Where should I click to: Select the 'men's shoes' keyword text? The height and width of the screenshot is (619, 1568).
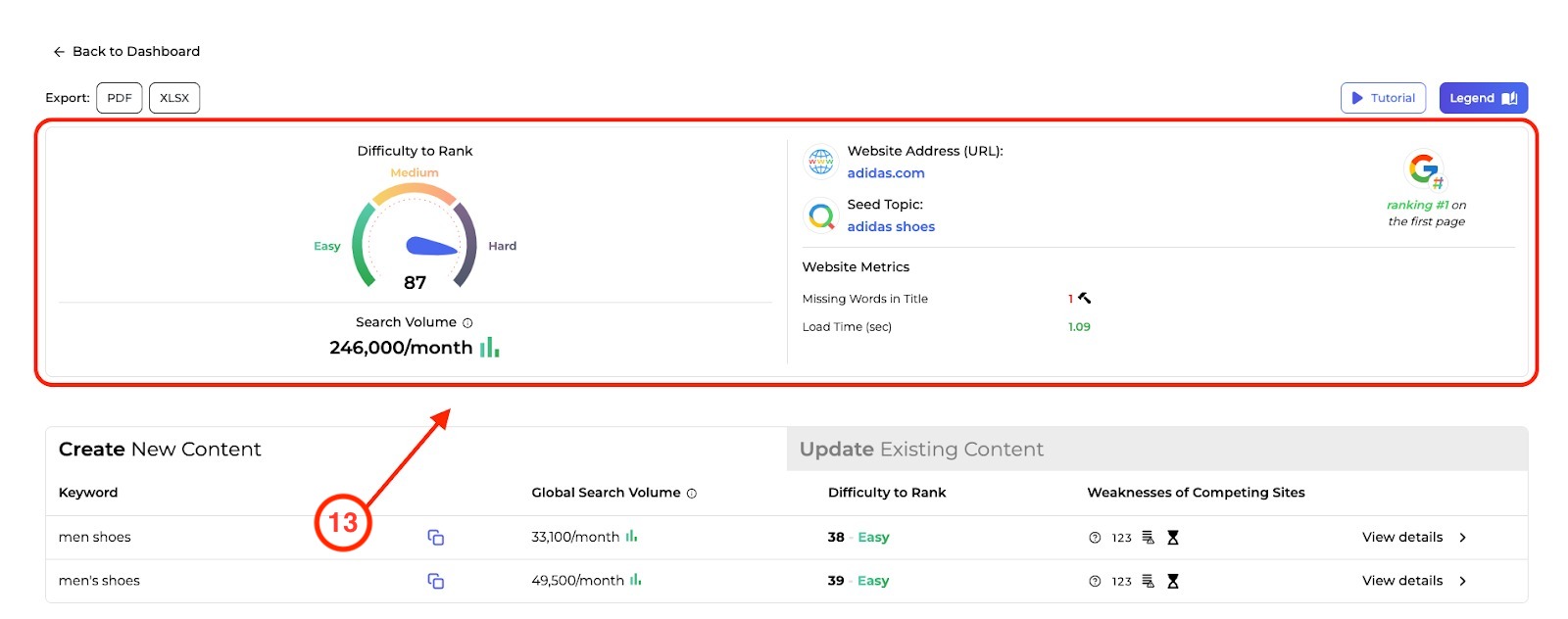[99, 581]
